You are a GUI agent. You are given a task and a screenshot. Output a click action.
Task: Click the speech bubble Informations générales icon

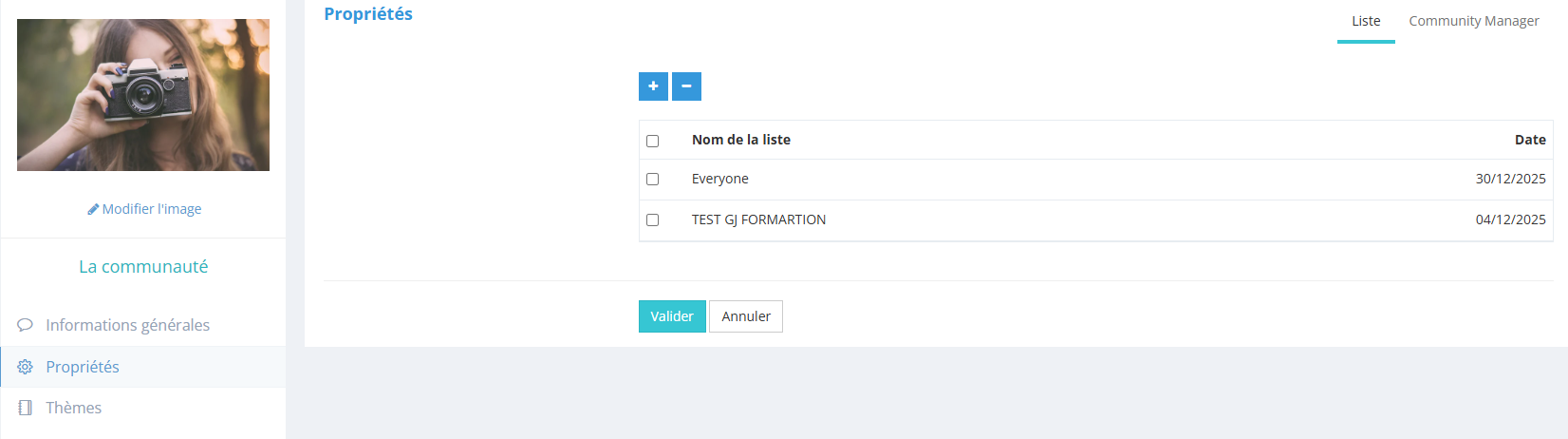click(26, 325)
